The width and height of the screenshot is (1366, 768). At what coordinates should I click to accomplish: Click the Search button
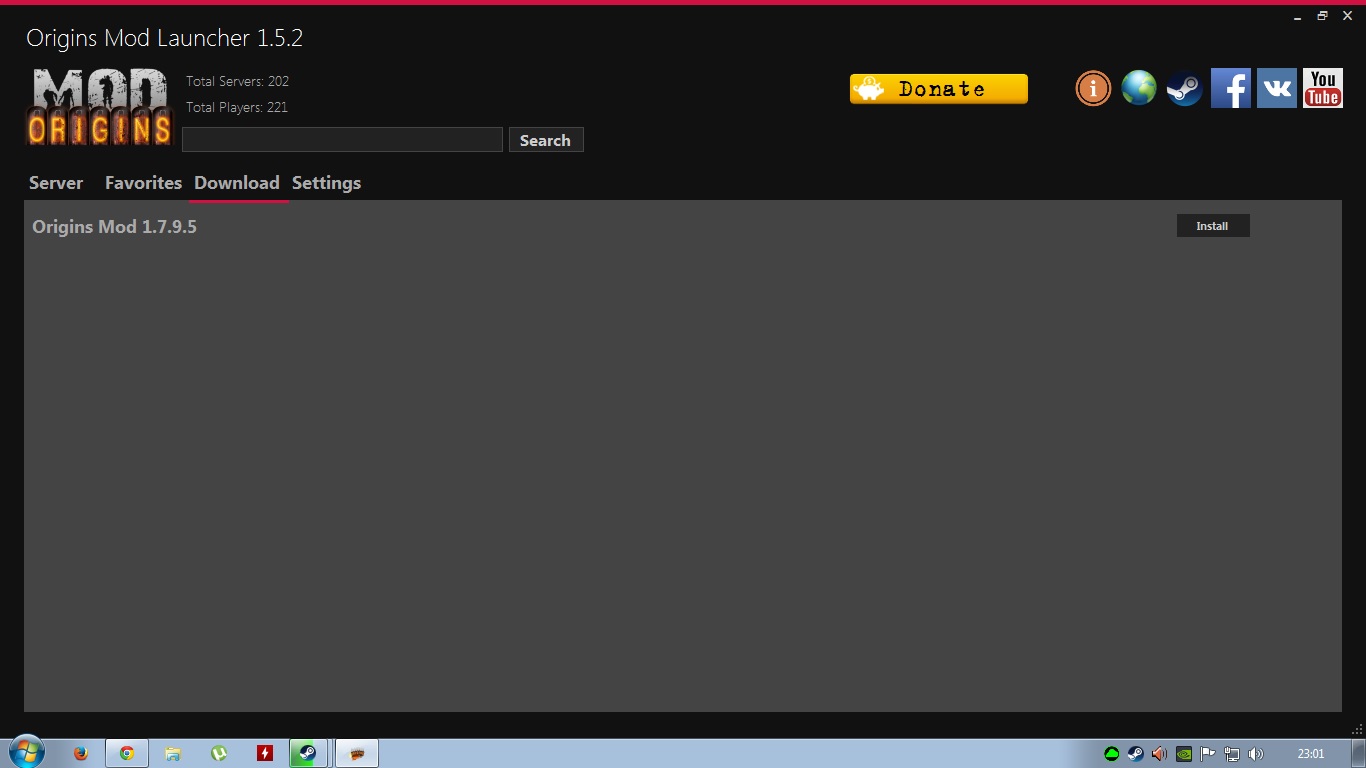click(x=546, y=140)
